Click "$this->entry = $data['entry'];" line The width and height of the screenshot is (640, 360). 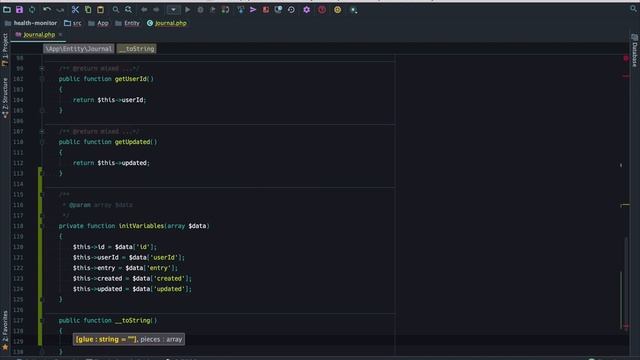[x=125, y=268]
